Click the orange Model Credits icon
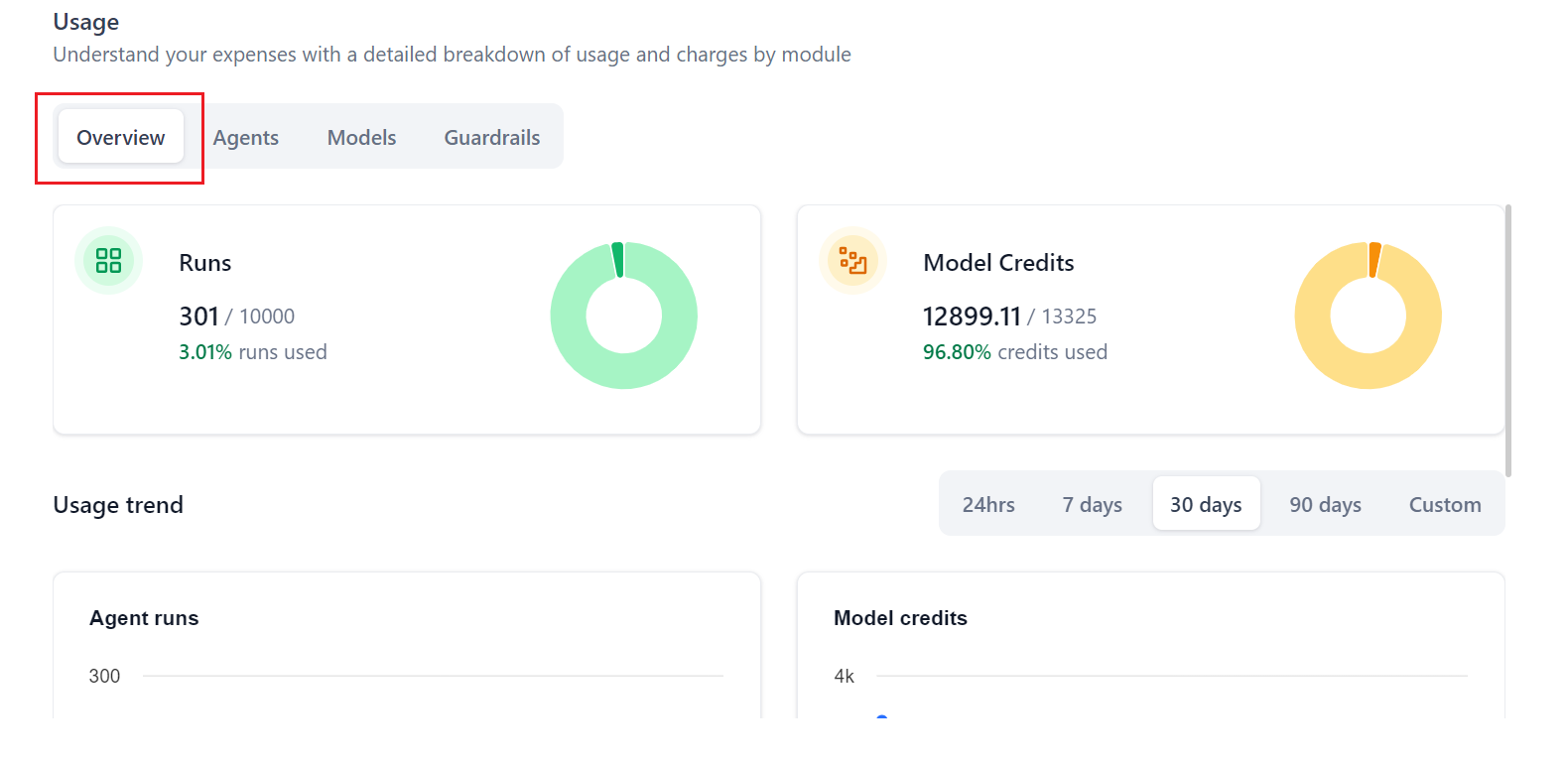Screen dimensions: 1568x764 coord(852,261)
